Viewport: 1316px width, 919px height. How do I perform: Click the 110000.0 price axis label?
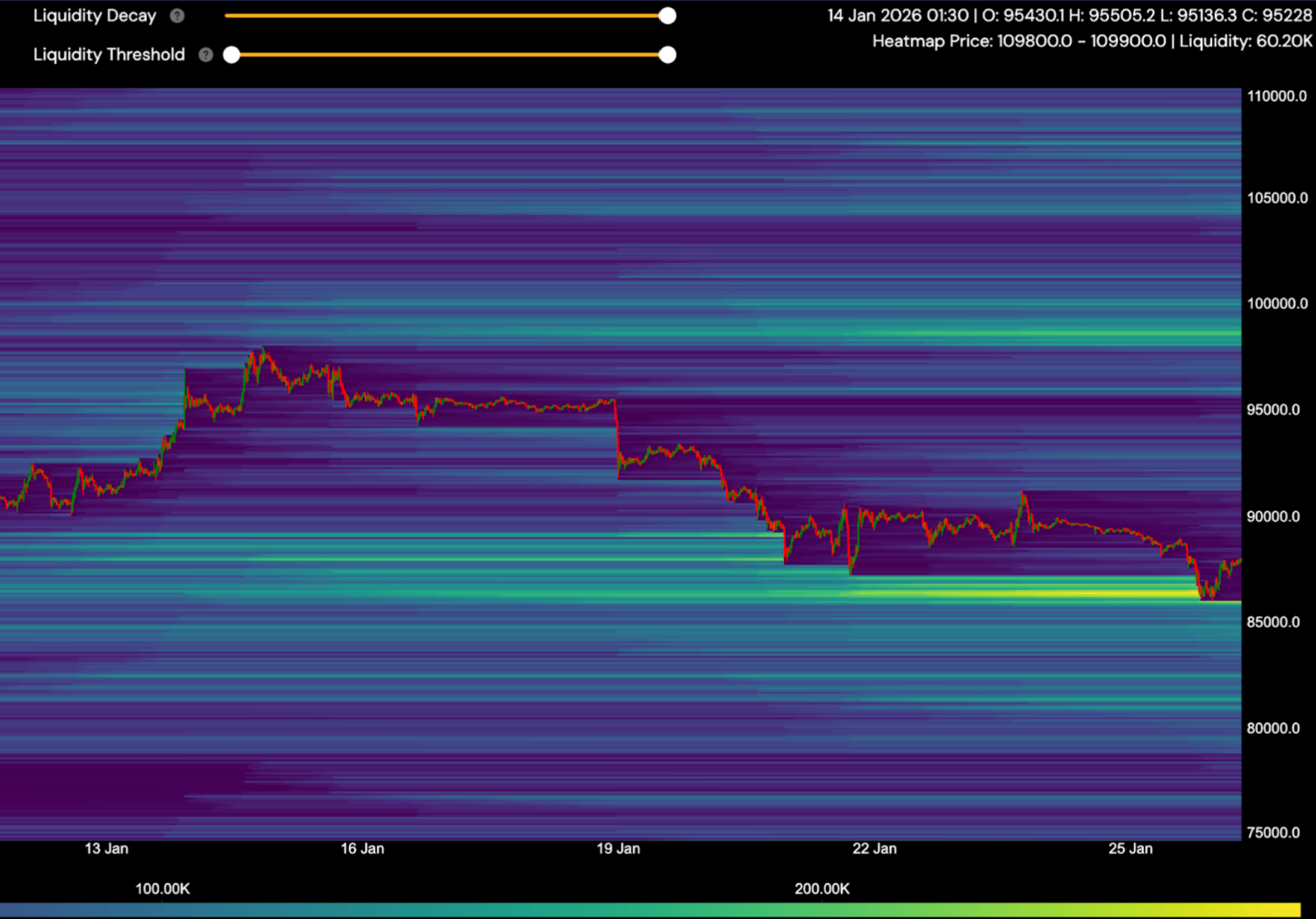pos(1277,96)
